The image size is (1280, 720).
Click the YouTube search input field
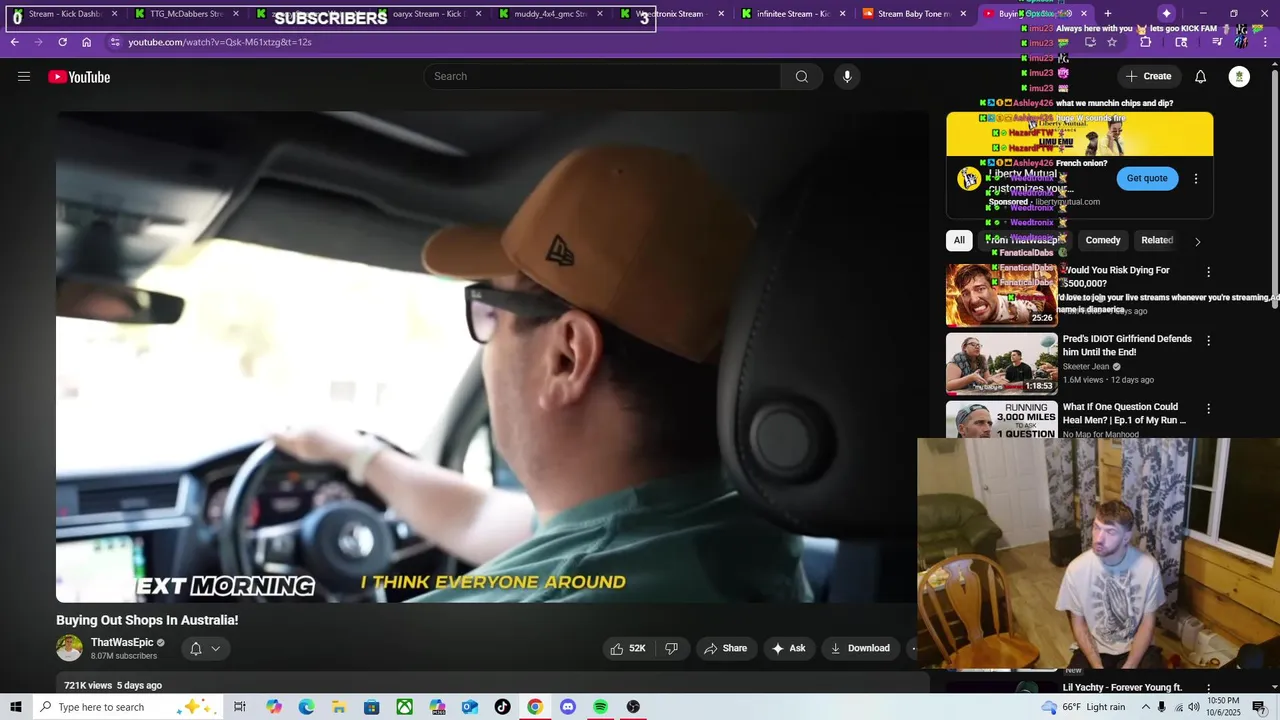(603, 77)
